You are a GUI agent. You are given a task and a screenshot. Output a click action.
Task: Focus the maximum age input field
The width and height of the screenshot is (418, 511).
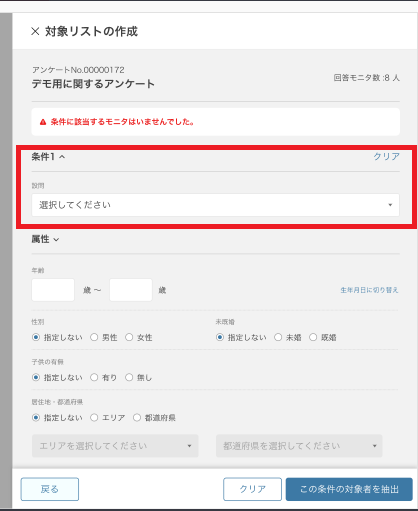tap(131, 290)
